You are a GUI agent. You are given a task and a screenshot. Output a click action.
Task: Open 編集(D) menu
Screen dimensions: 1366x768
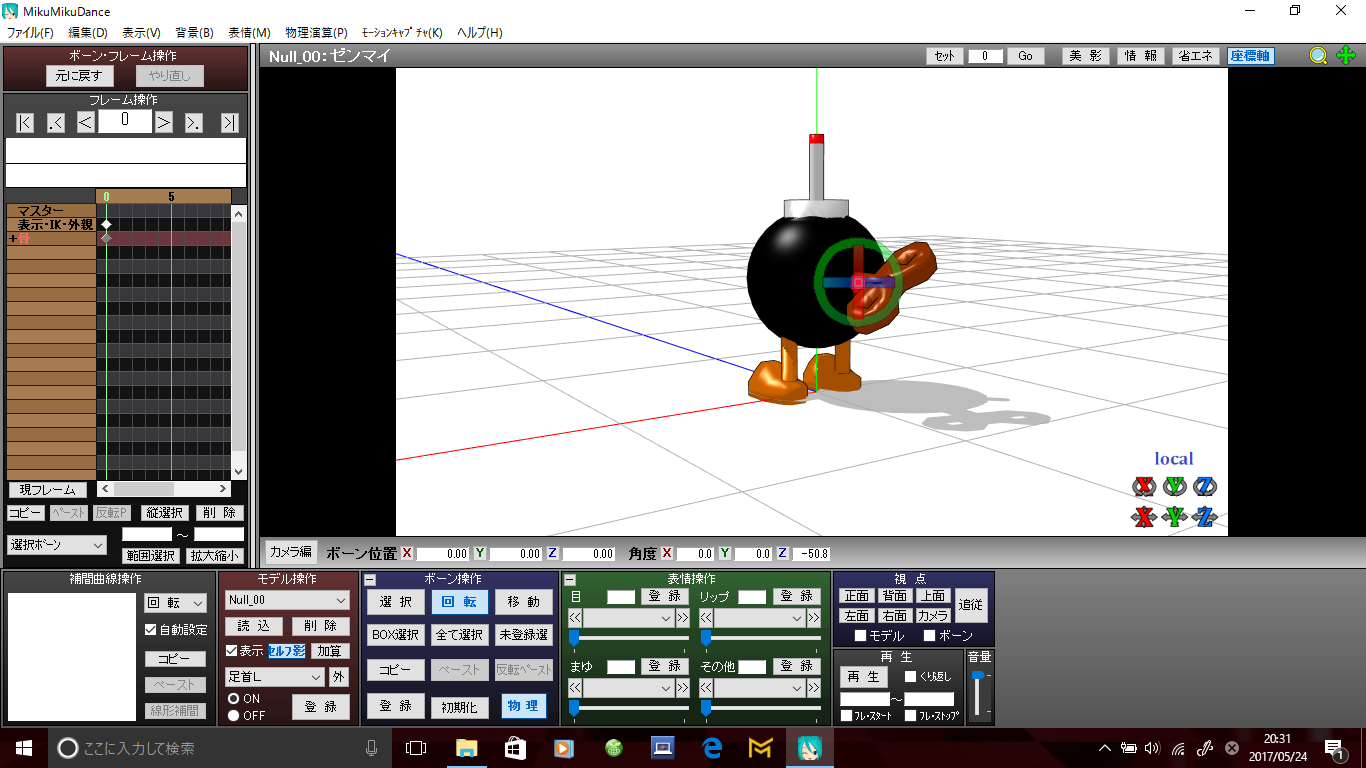click(x=88, y=33)
